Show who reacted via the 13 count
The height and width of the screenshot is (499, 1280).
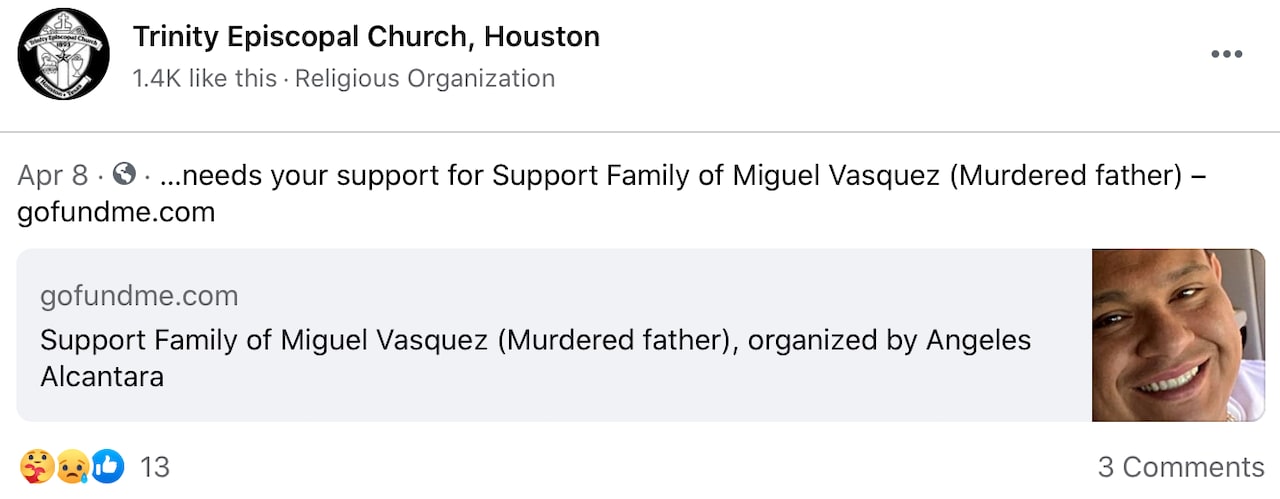155,466
